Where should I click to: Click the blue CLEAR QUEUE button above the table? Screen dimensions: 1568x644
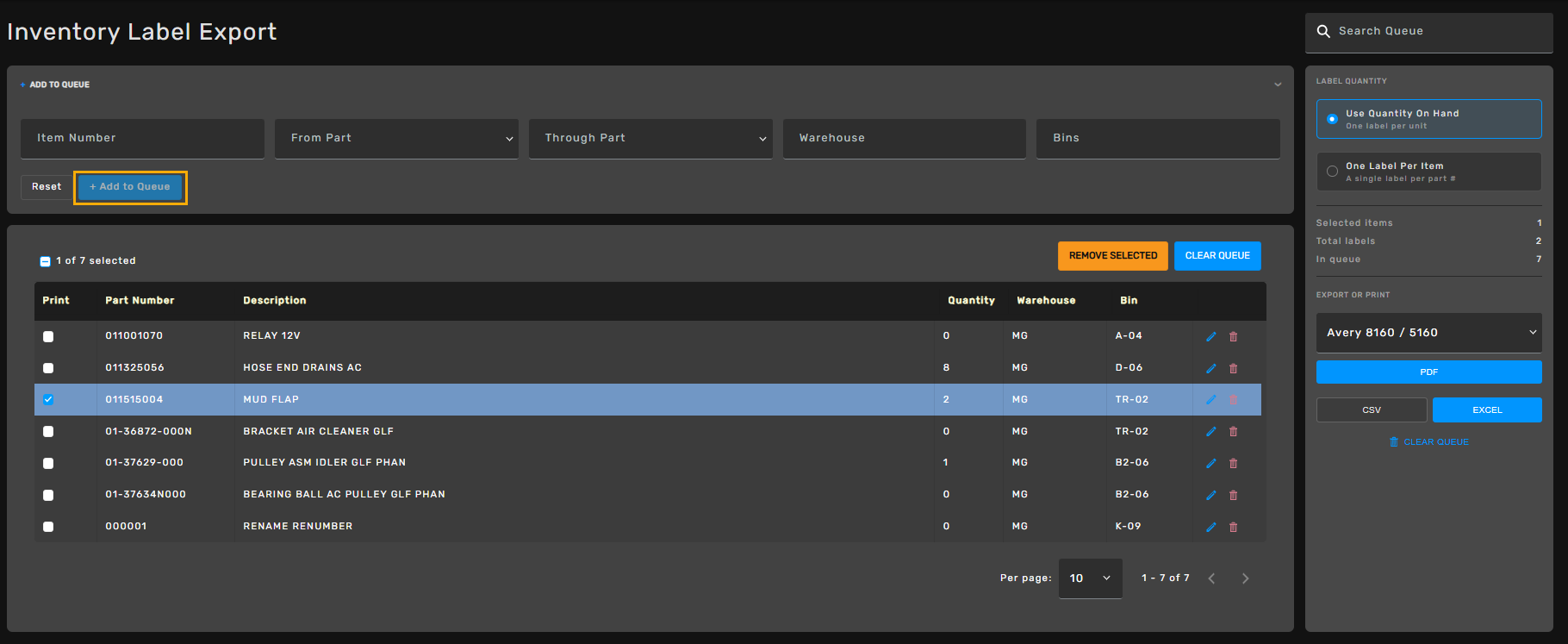click(x=1217, y=256)
